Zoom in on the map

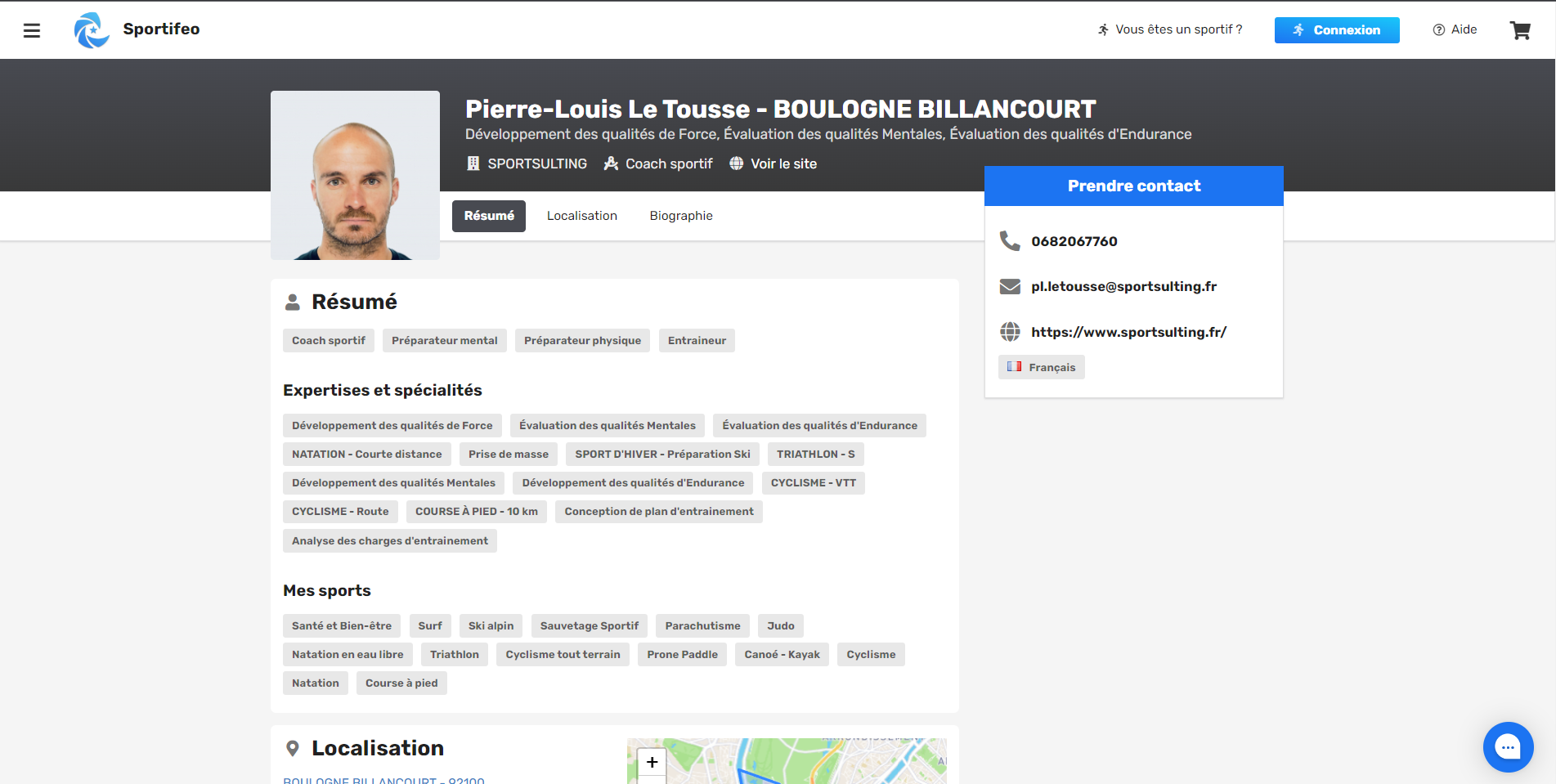click(652, 762)
